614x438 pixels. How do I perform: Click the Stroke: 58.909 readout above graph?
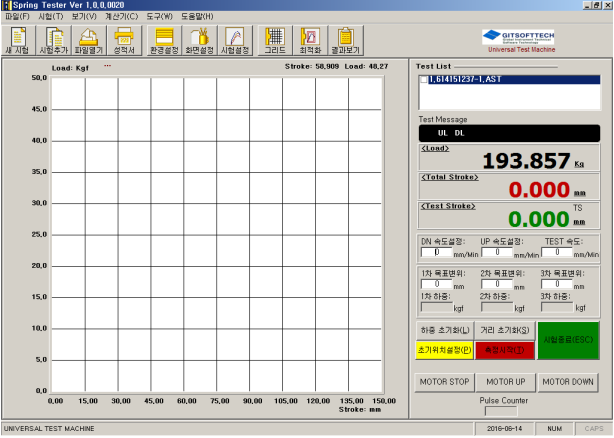click(312, 67)
